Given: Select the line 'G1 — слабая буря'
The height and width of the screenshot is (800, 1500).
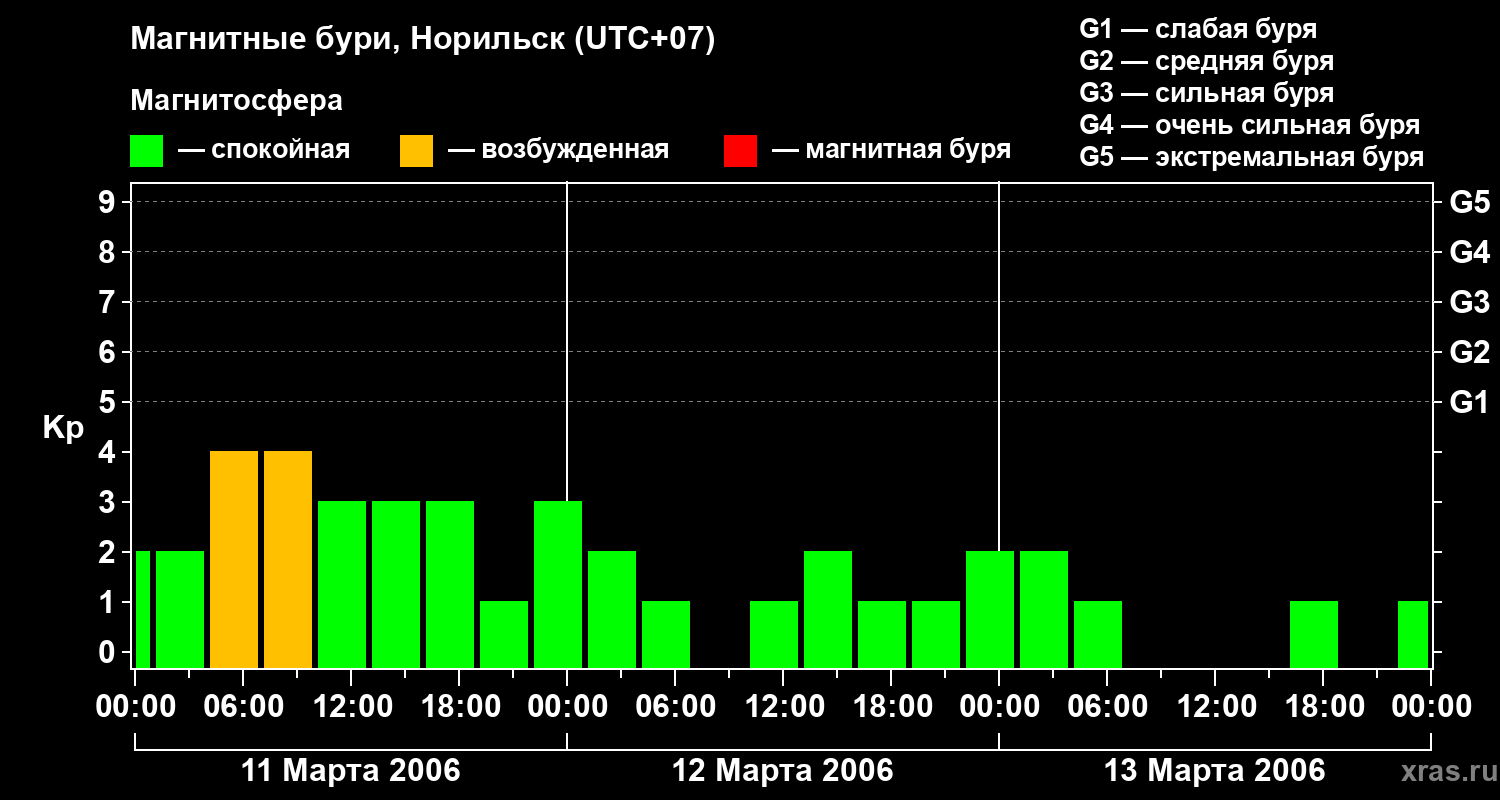Looking at the screenshot, I should click(x=1198, y=28).
